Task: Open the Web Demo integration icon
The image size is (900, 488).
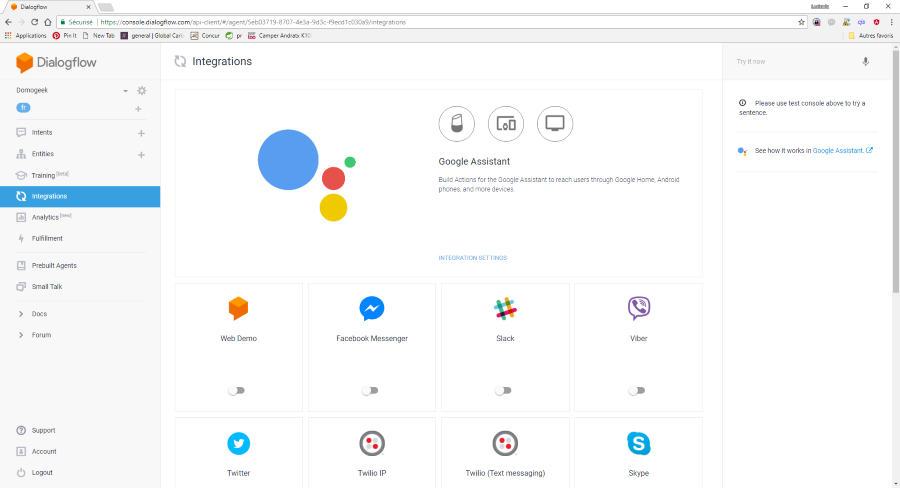Action: point(238,308)
